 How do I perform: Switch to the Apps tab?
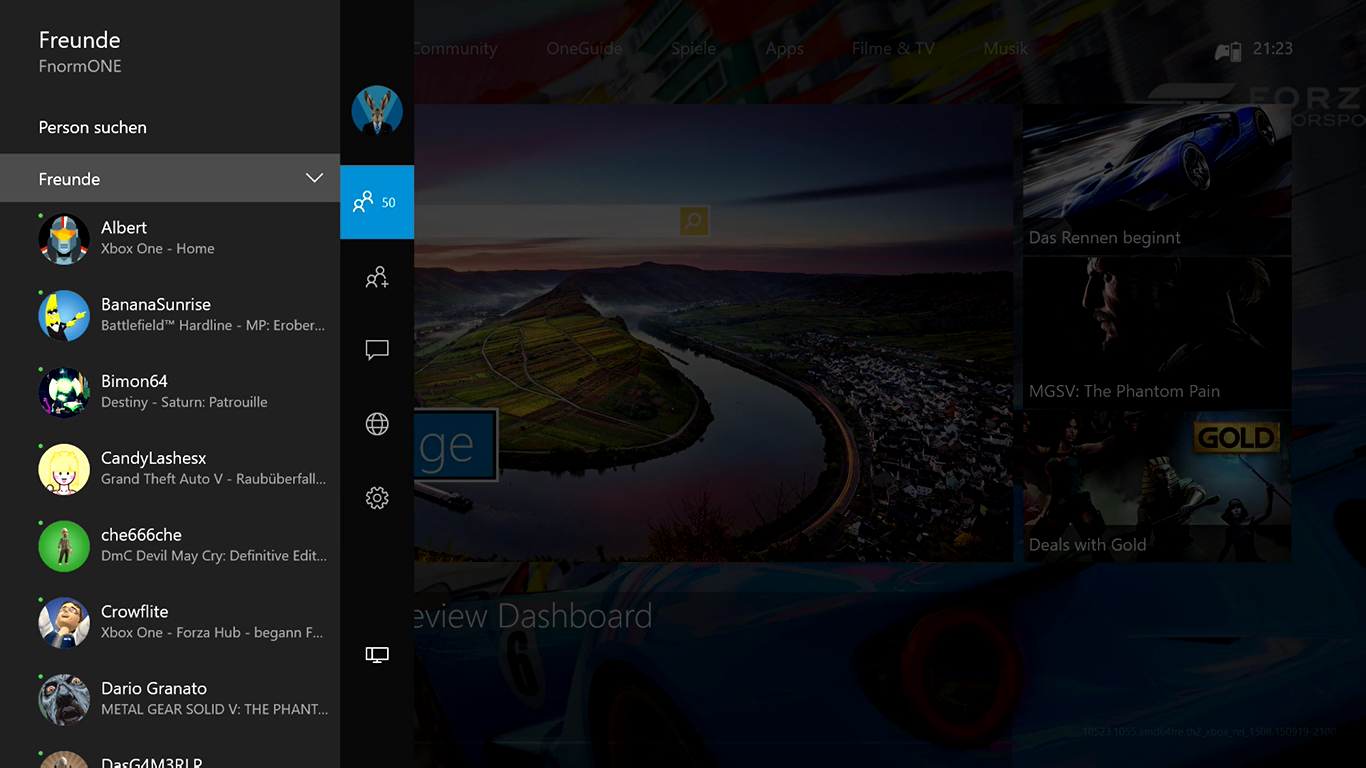tap(785, 49)
